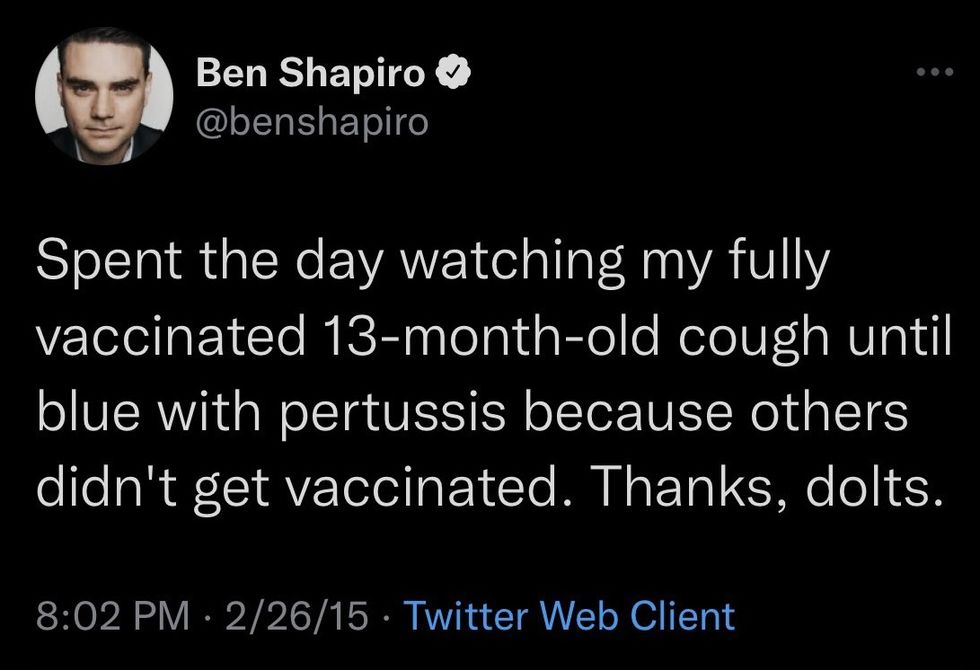Click the words cough until
This screenshot has width=980, height=670.
pyautogui.click(x=815, y=338)
